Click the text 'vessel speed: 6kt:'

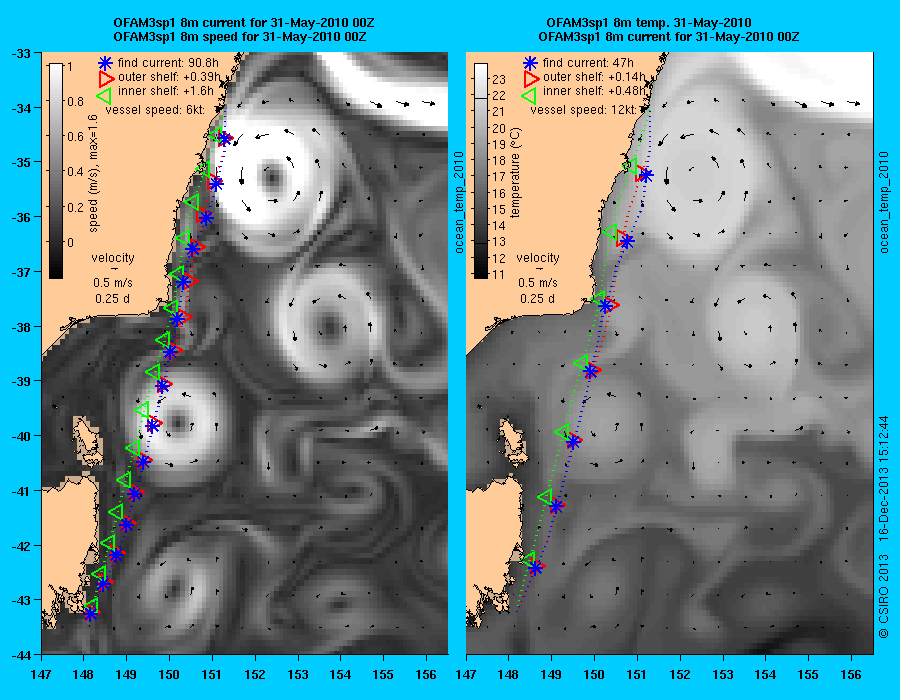coord(155,110)
